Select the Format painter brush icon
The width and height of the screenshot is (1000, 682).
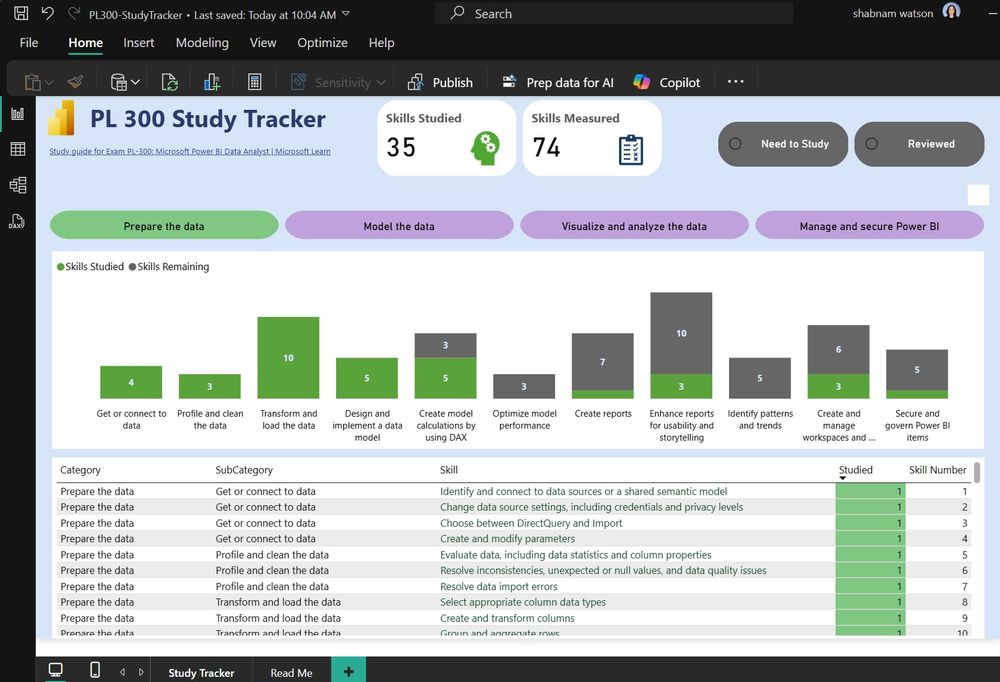click(75, 82)
